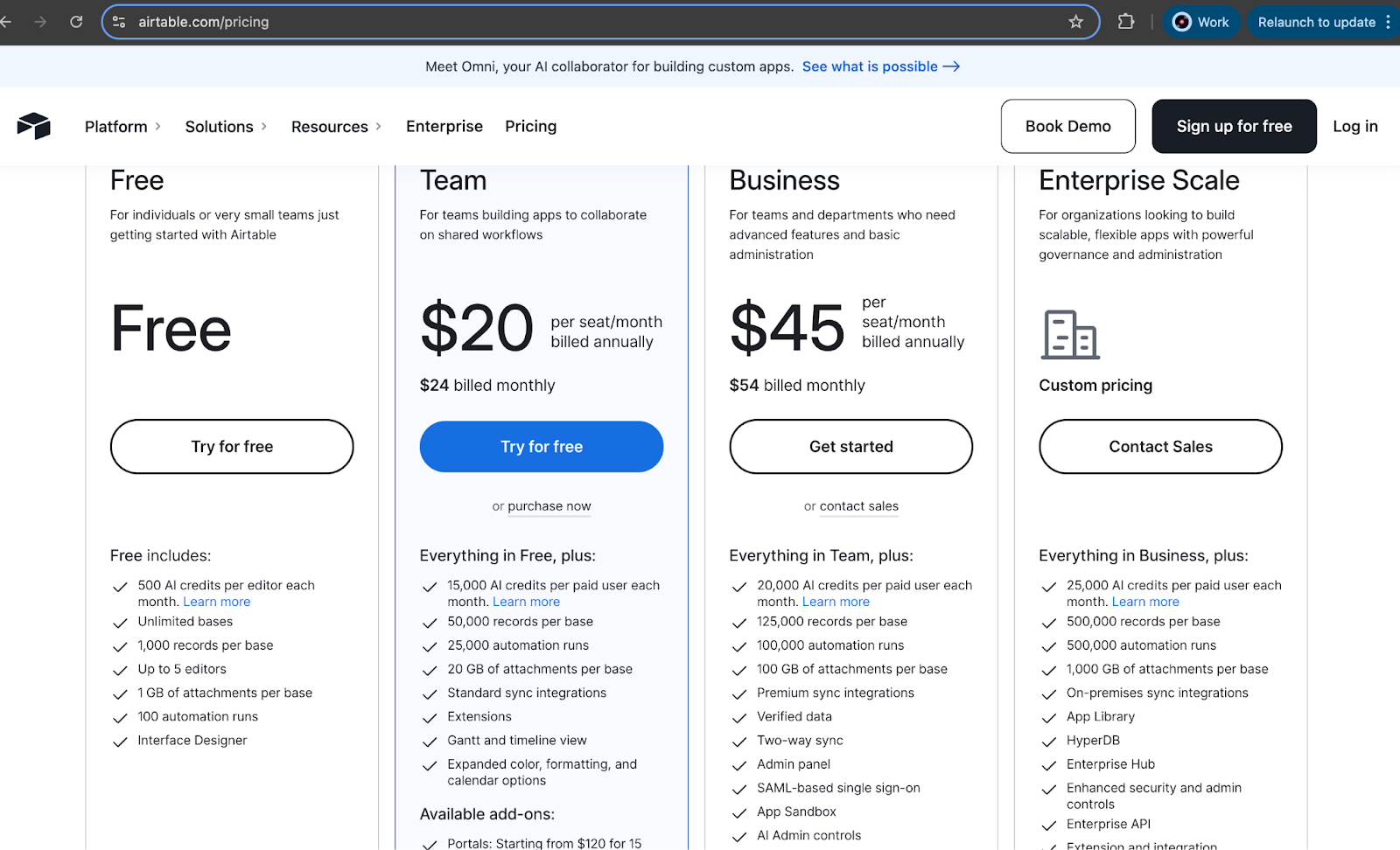Open See what is possible link
Image resolution: width=1400 pixels, height=850 pixels.
coord(881,66)
